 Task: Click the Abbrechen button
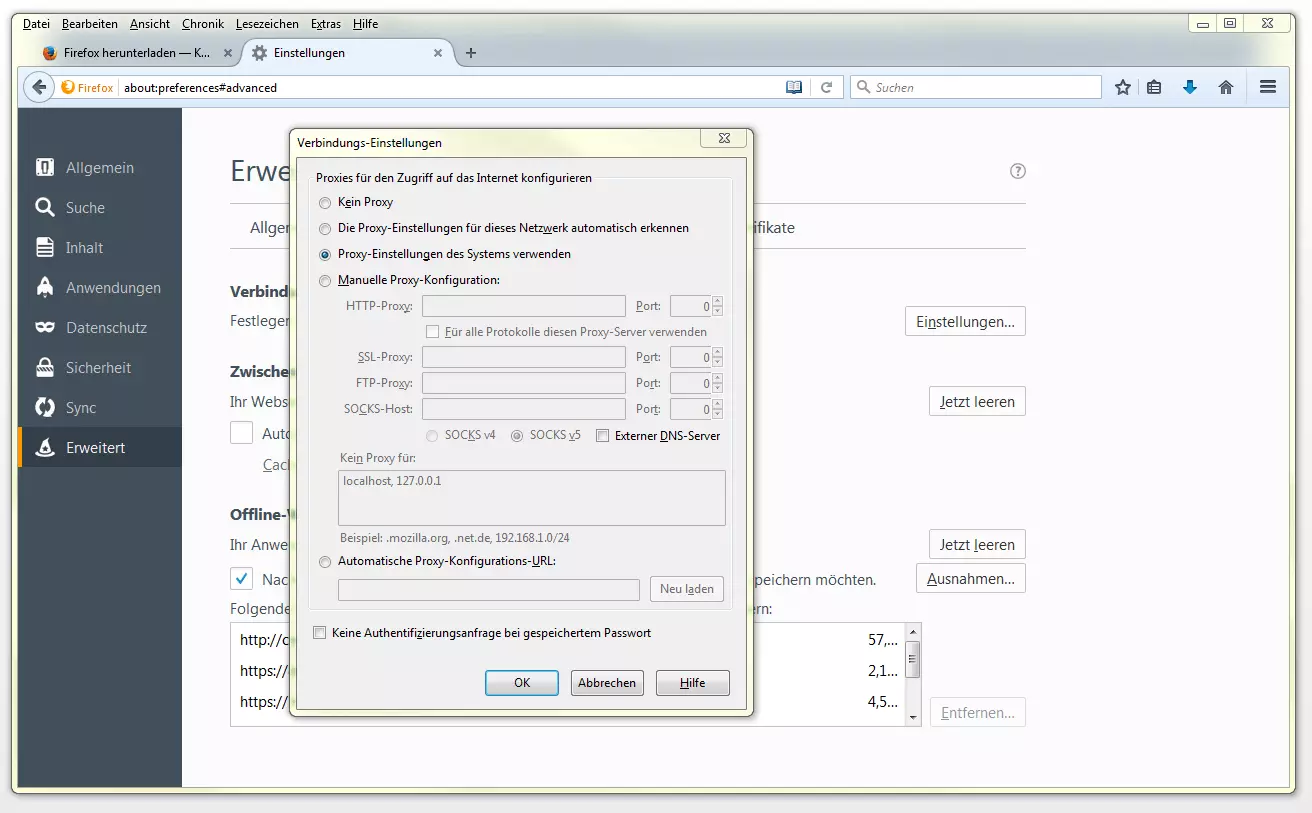click(607, 683)
